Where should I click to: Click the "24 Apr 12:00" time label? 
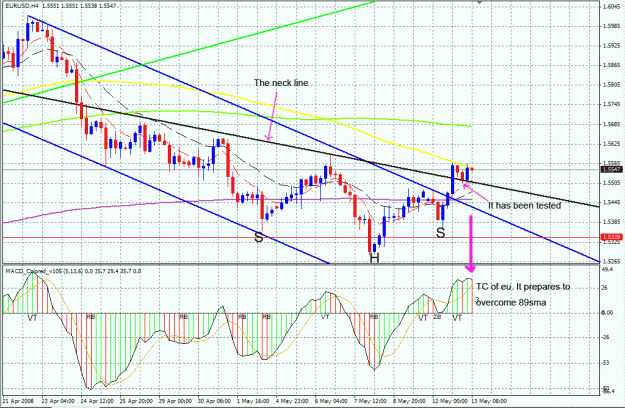coord(97,401)
